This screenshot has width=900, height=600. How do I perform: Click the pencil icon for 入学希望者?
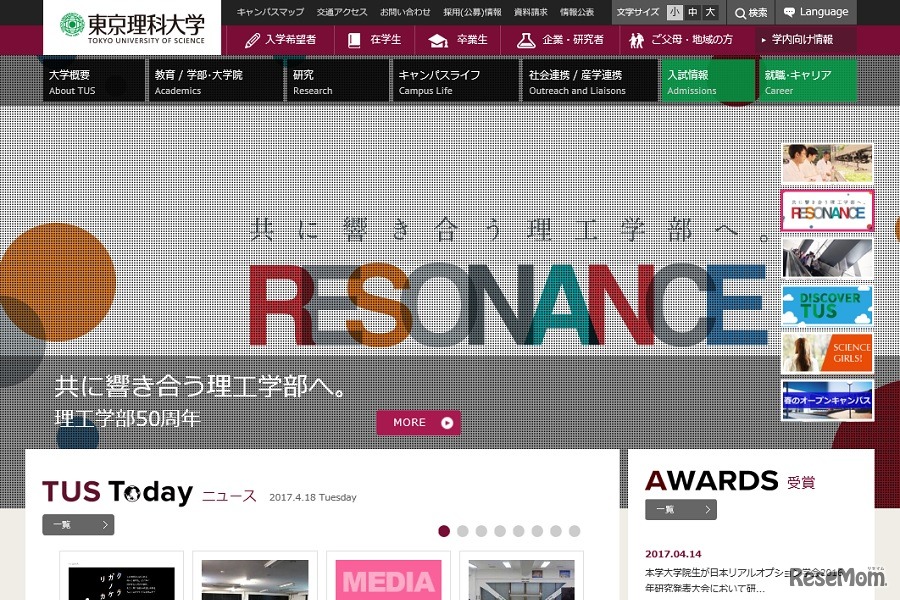point(251,40)
